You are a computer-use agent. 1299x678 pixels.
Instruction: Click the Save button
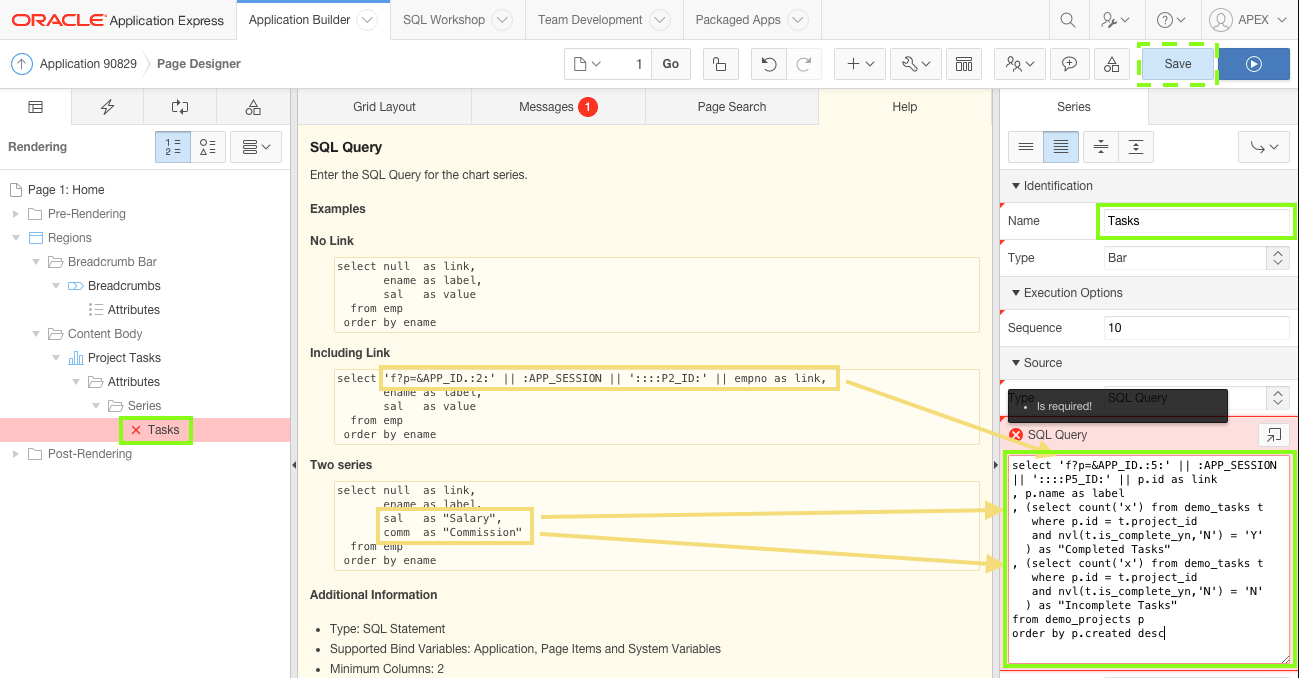pyautogui.click(x=1177, y=63)
